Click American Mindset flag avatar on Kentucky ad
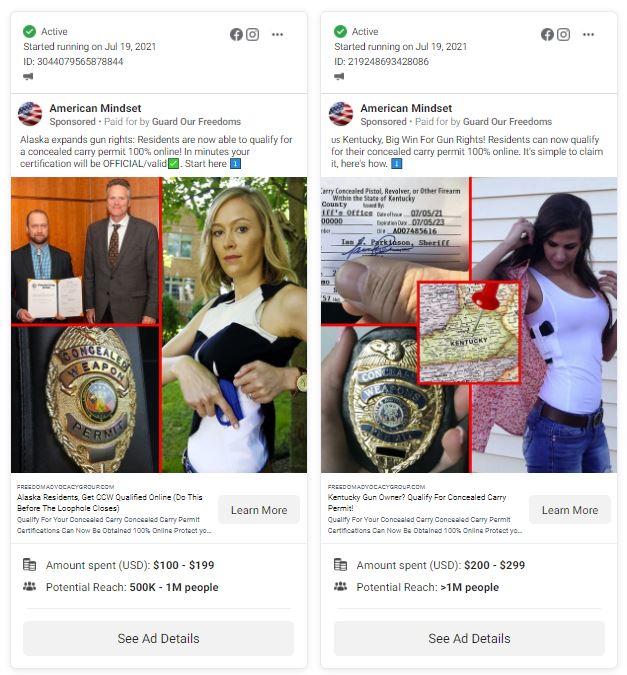The height and width of the screenshot is (675, 627). click(341, 114)
